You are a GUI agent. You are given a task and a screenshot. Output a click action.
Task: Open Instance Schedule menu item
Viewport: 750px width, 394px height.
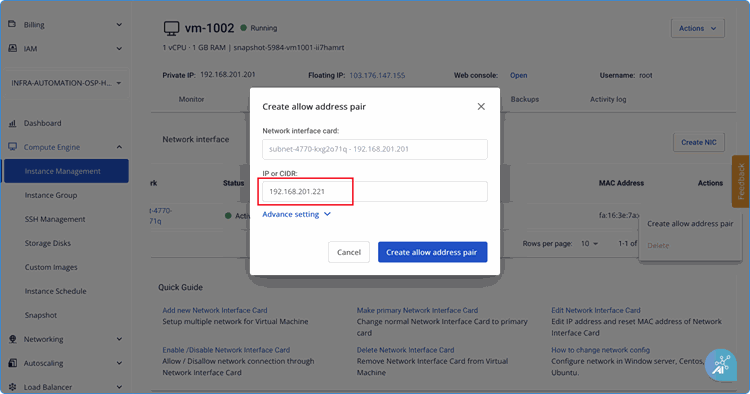(x=55, y=291)
